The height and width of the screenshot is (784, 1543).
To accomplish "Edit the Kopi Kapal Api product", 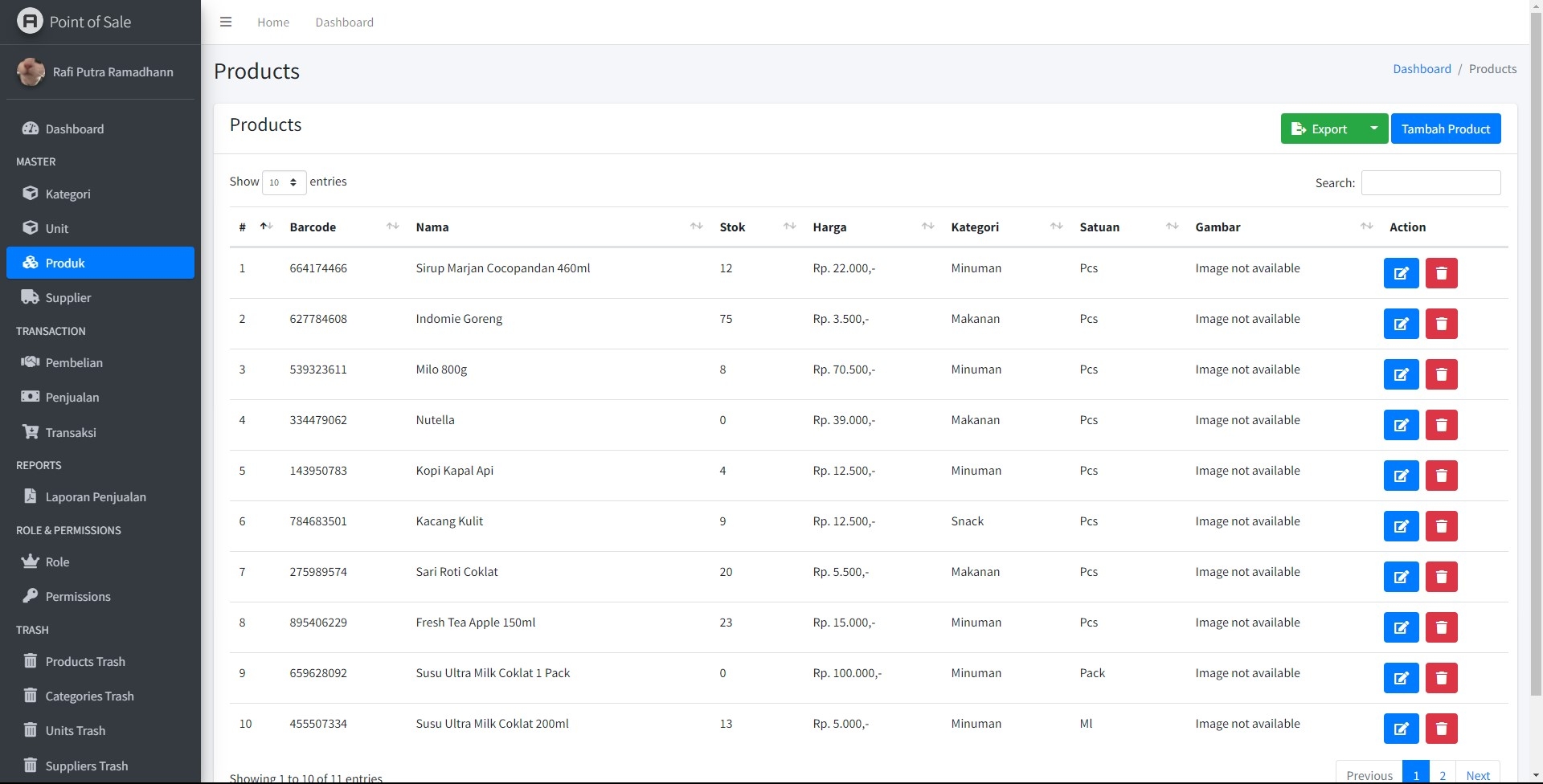I will (1401, 476).
